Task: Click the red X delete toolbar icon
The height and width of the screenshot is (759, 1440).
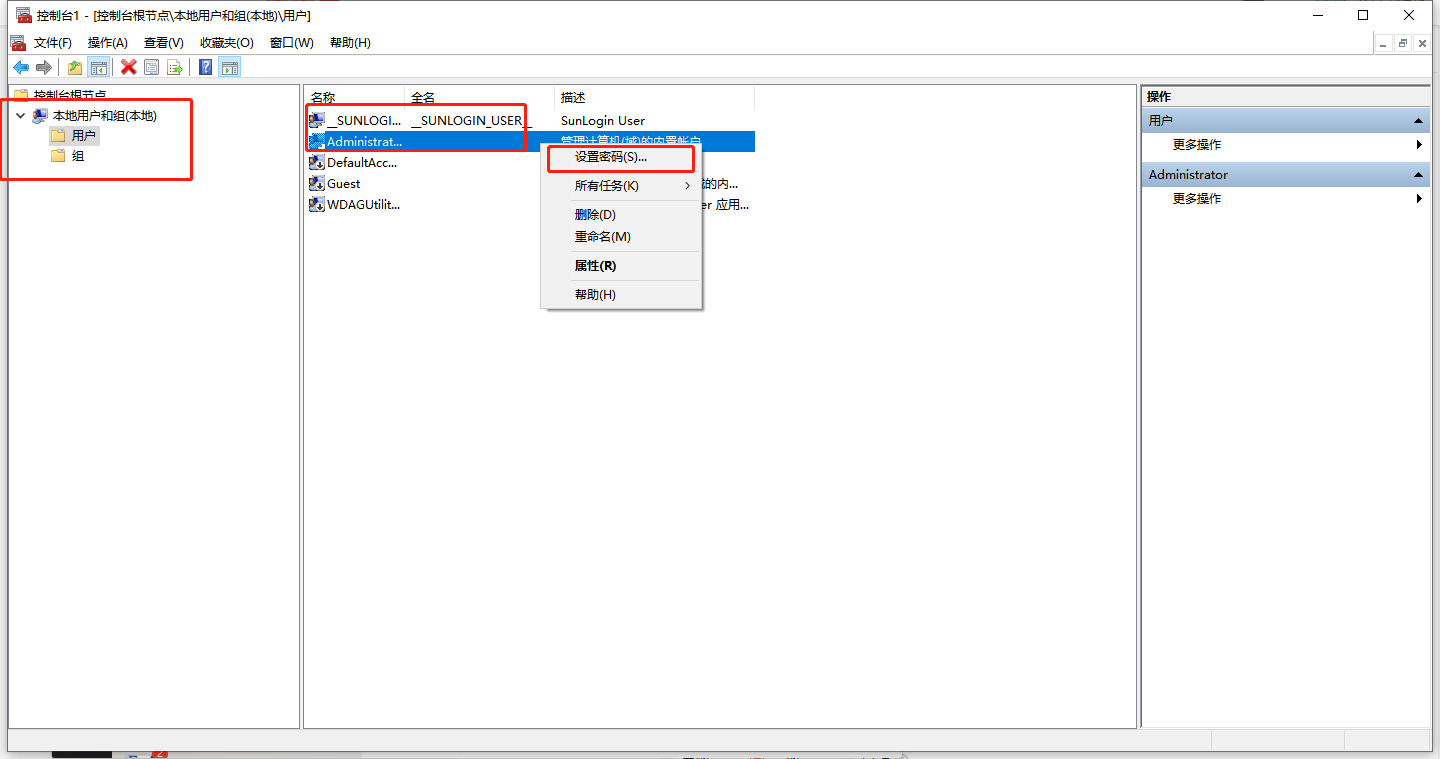Action: pos(128,67)
